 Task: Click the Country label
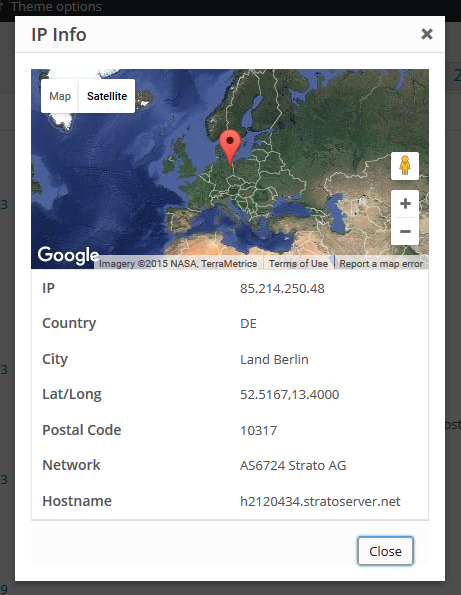click(x=69, y=323)
